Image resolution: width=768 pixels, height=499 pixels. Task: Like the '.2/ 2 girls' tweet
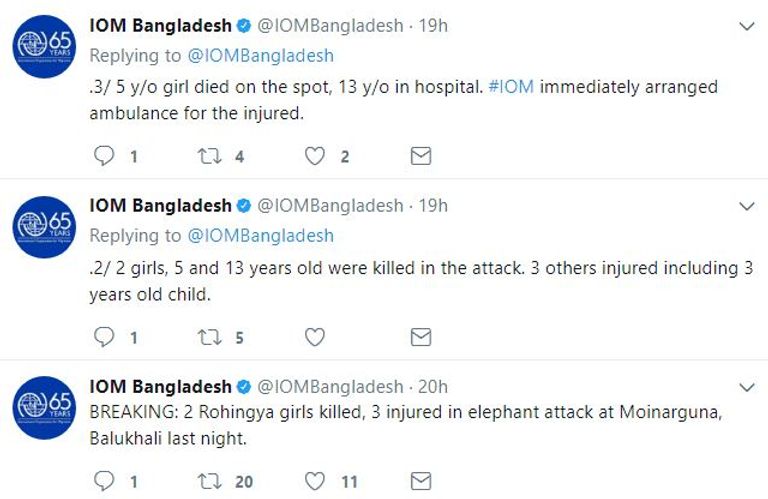coord(315,337)
